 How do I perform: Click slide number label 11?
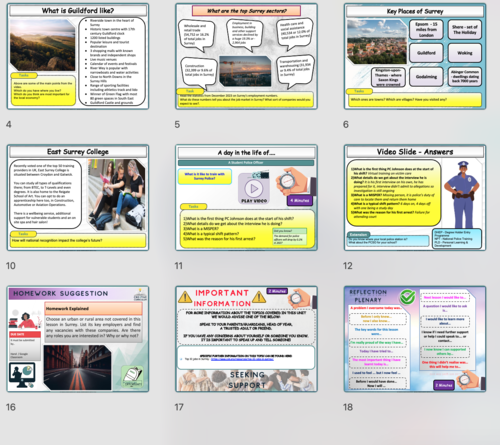[179, 266]
